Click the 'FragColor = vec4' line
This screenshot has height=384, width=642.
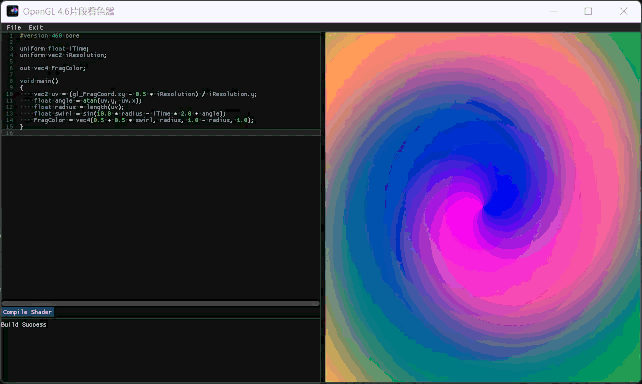pos(144,120)
